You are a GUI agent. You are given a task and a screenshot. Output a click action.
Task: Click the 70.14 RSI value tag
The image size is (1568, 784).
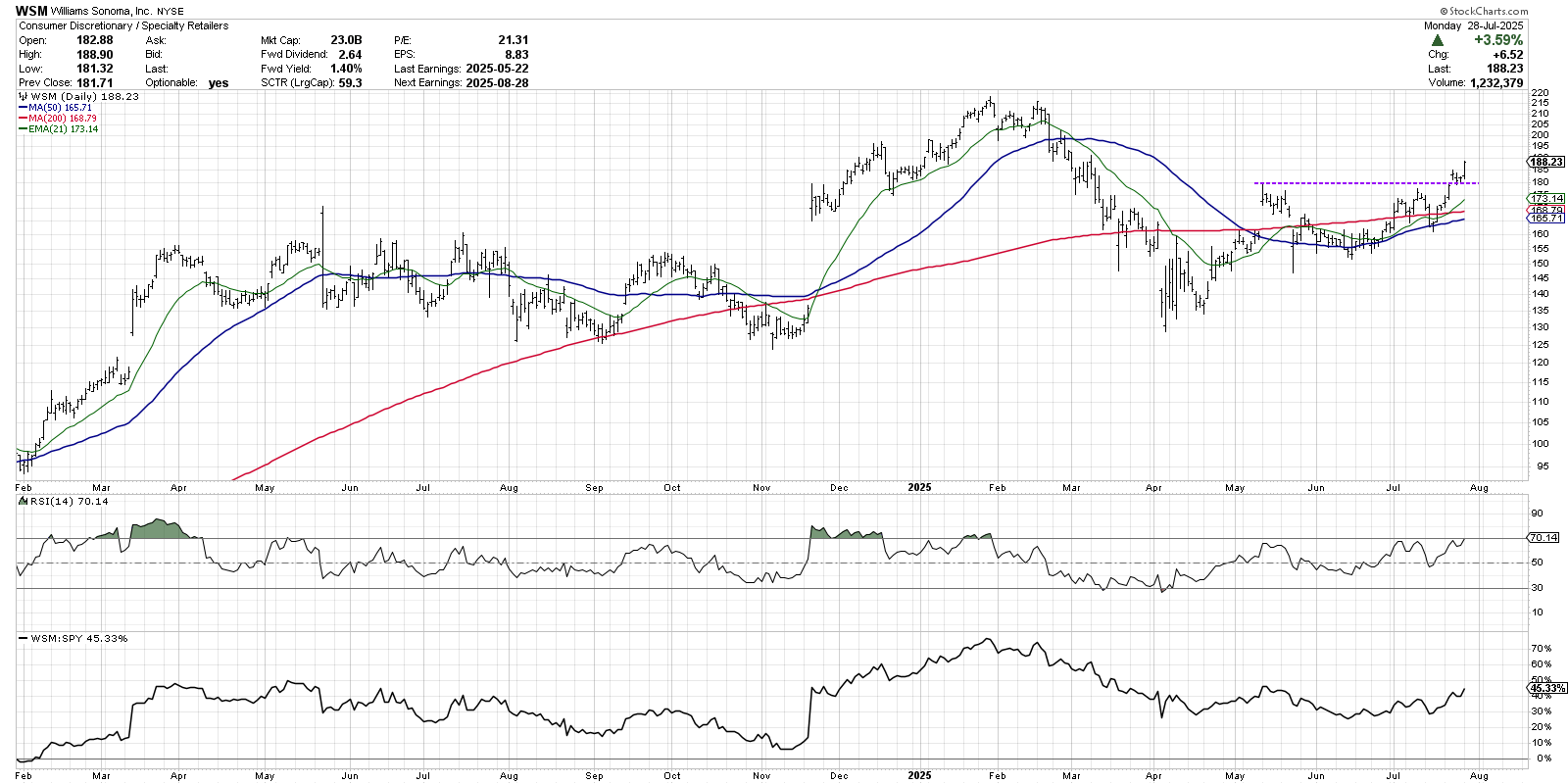click(x=1543, y=537)
